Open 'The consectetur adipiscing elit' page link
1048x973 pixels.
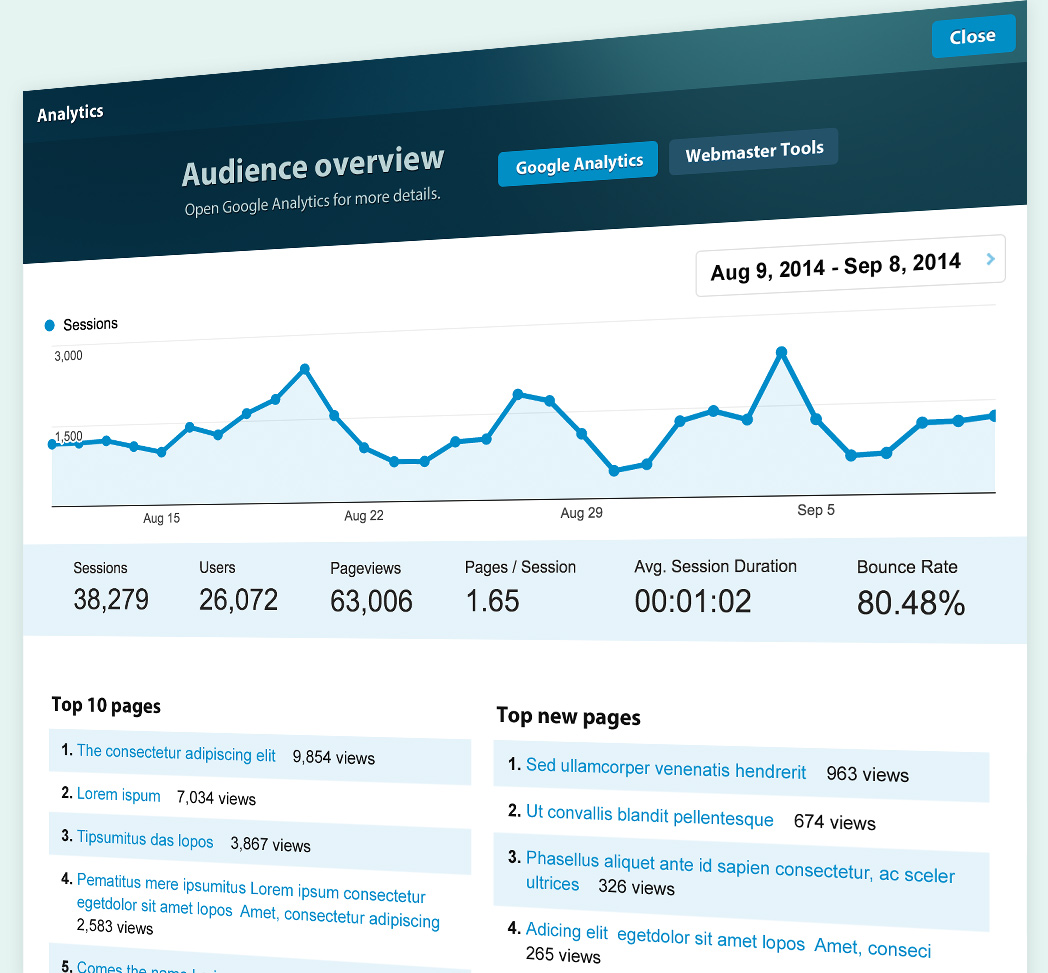click(176, 753)
